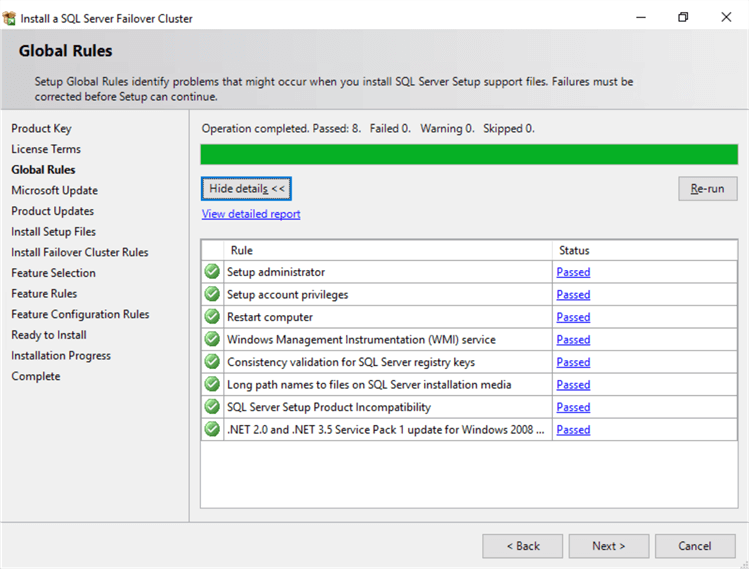
Task: Open the View detailed report link
Action: click(251, 214)
